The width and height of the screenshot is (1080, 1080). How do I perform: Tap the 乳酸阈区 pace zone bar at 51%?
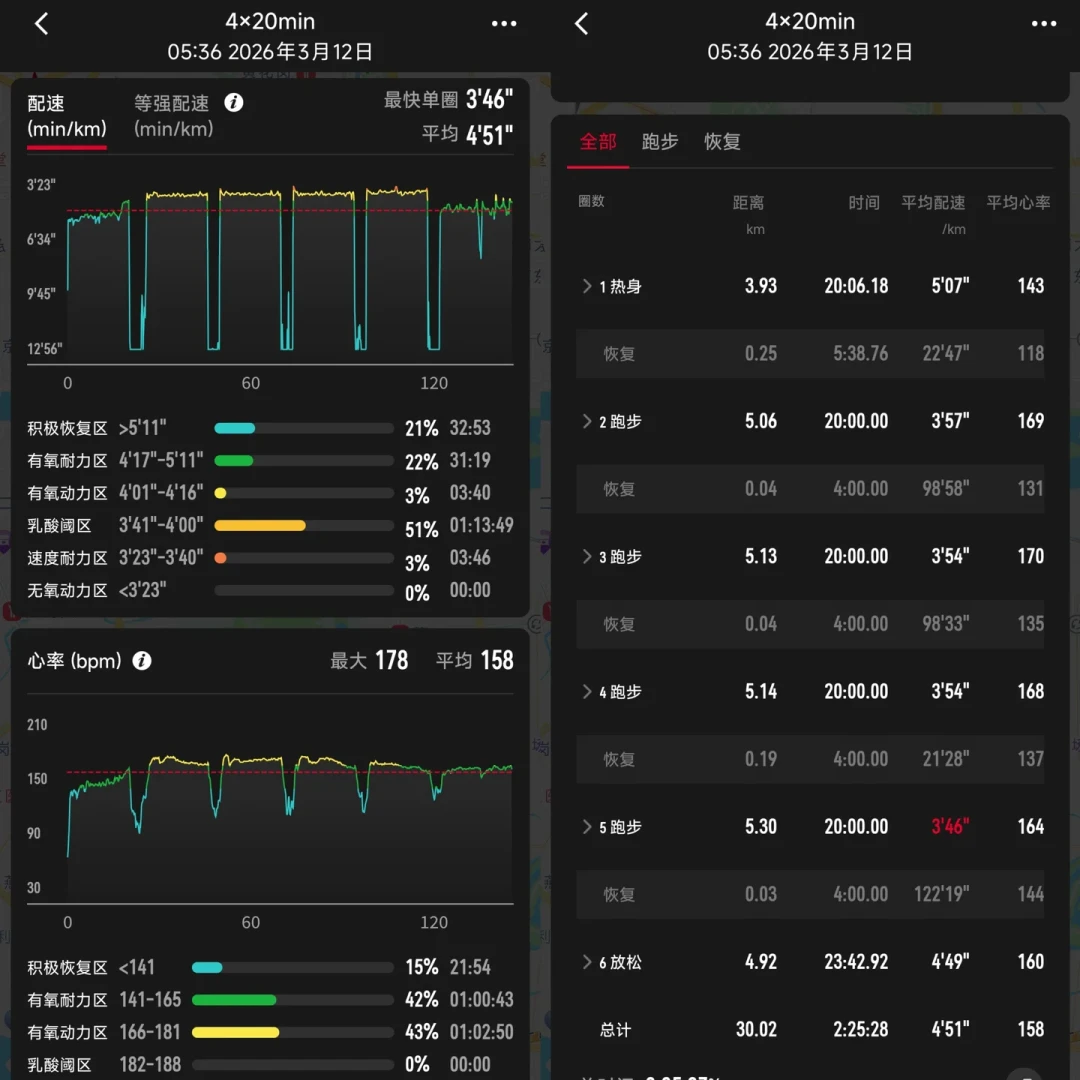[x=304, y=526]
